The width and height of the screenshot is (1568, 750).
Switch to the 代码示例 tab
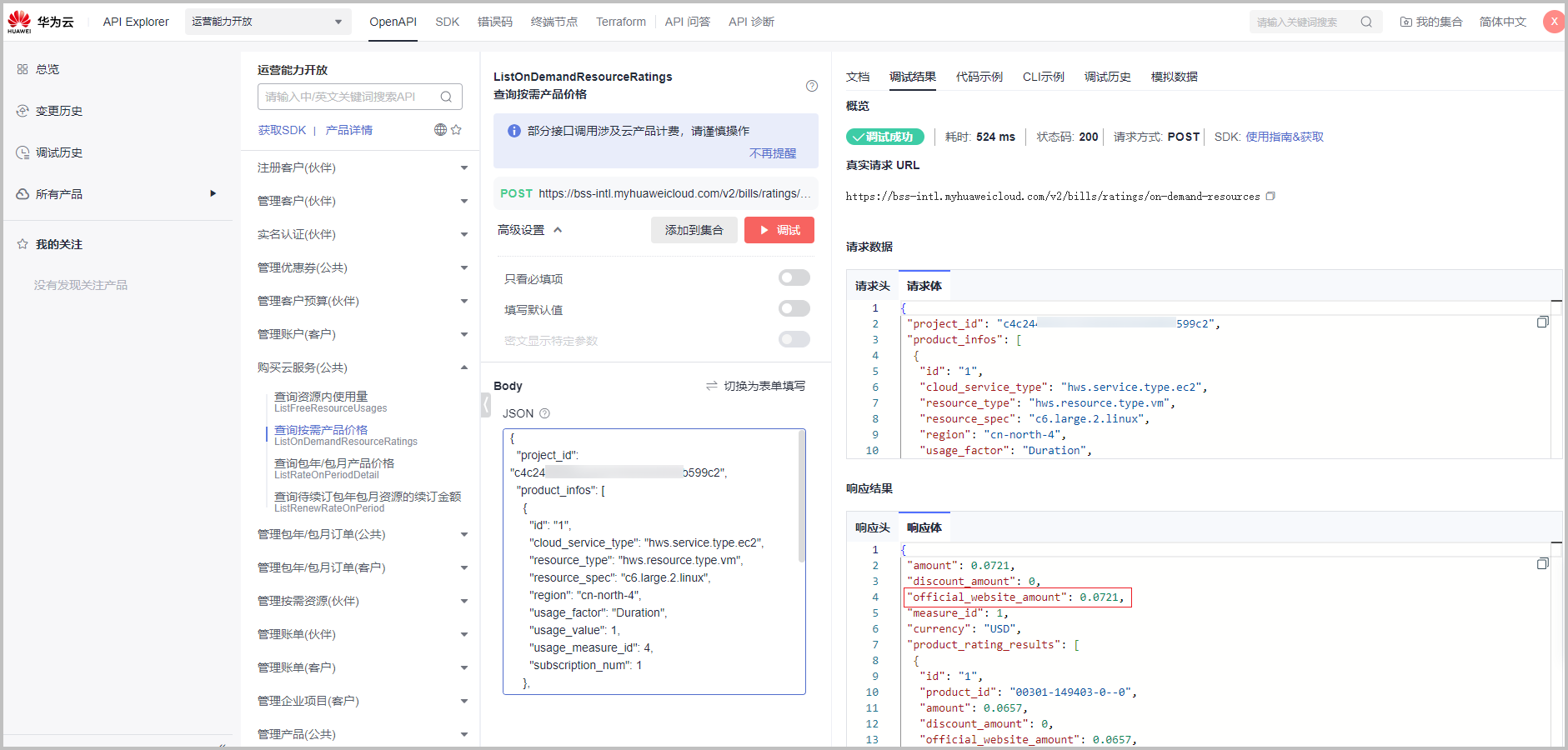979,77
